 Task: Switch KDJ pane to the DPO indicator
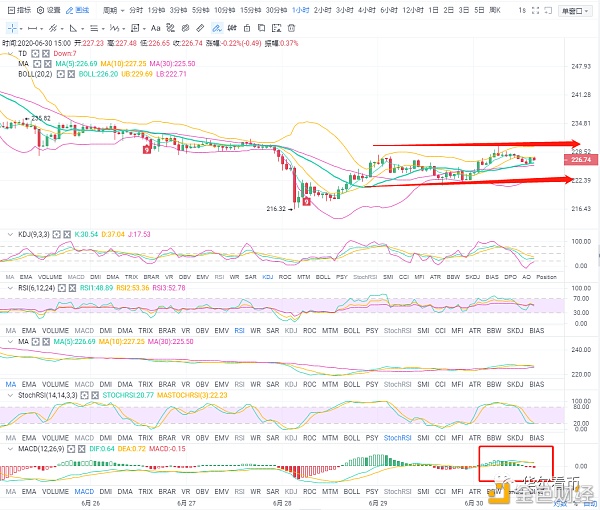coord(510,277)
